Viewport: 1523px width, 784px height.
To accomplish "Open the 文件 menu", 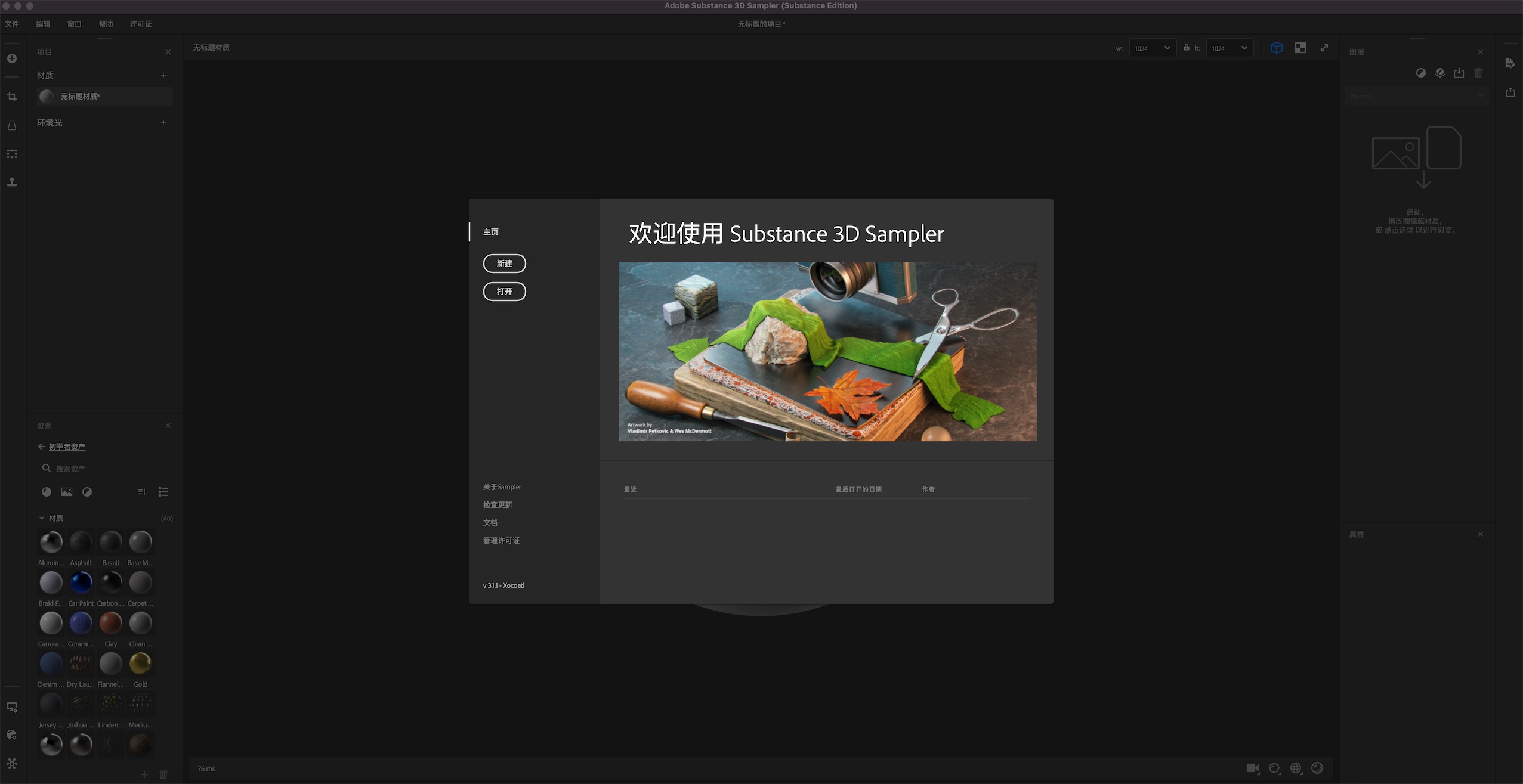I will pos(12,24).
